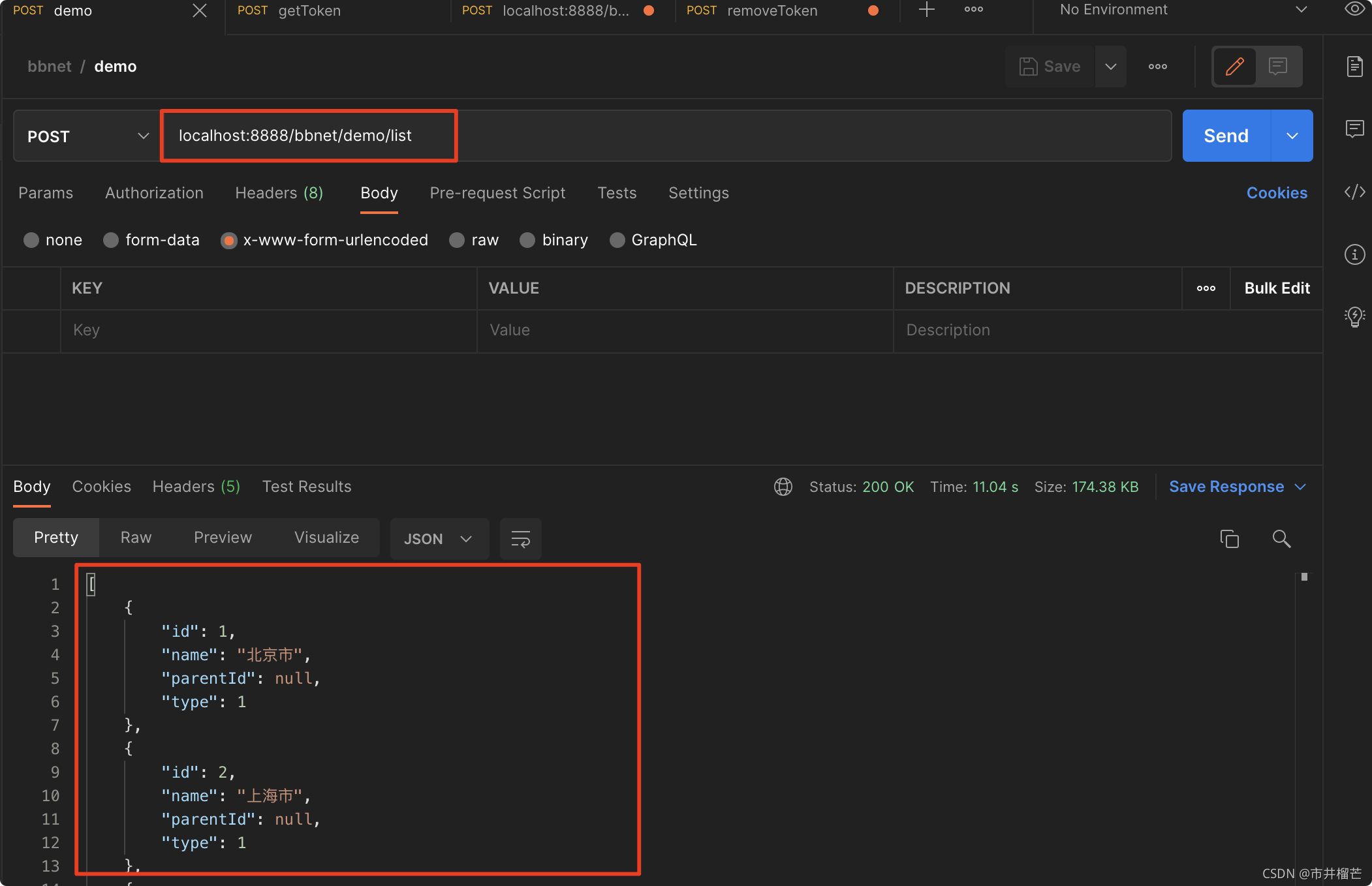Copy response using the copy icon
Viewport: 1372px width, 886px height.
1229,539
